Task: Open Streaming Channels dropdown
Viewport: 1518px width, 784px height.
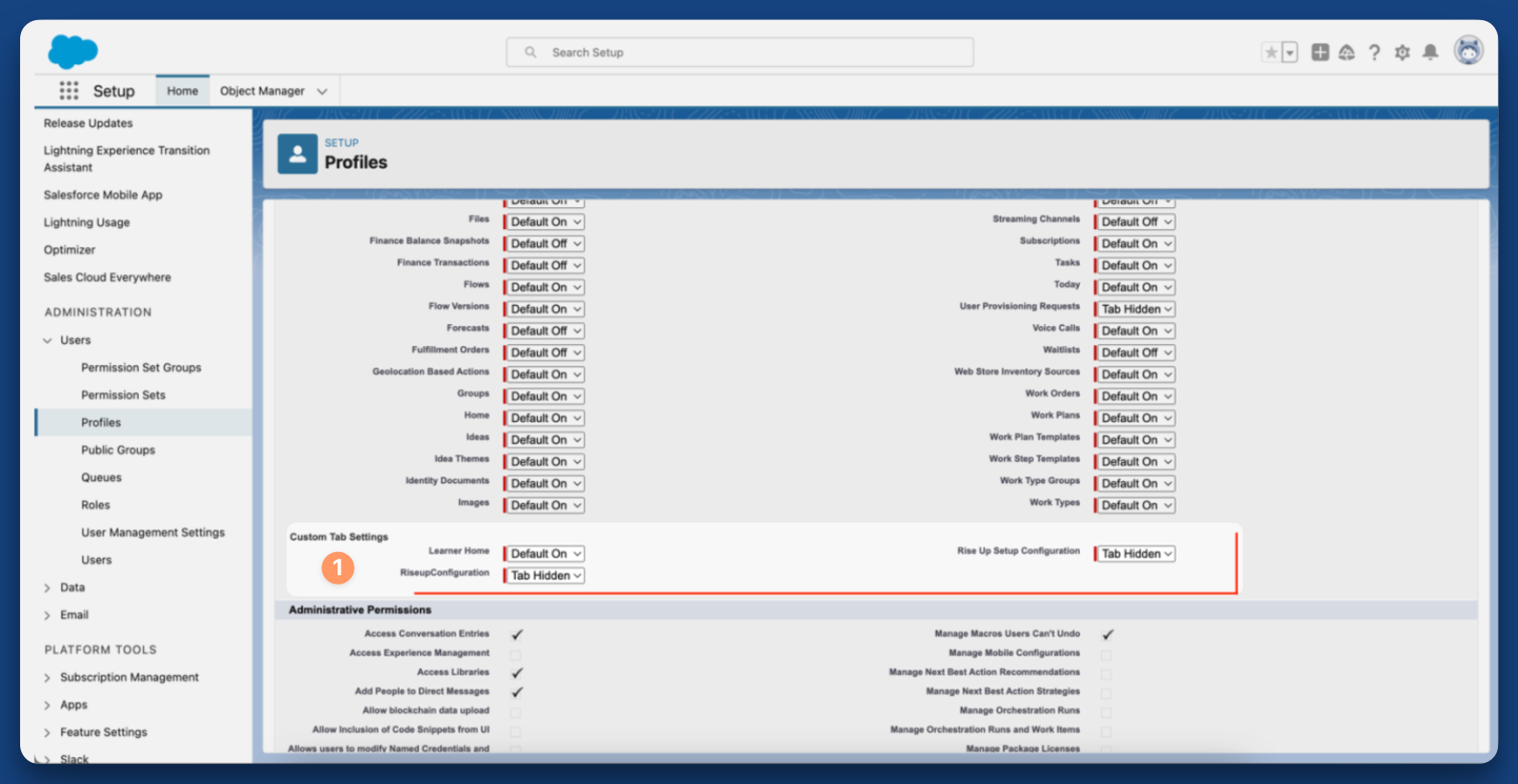Action: coord(1134,221)
